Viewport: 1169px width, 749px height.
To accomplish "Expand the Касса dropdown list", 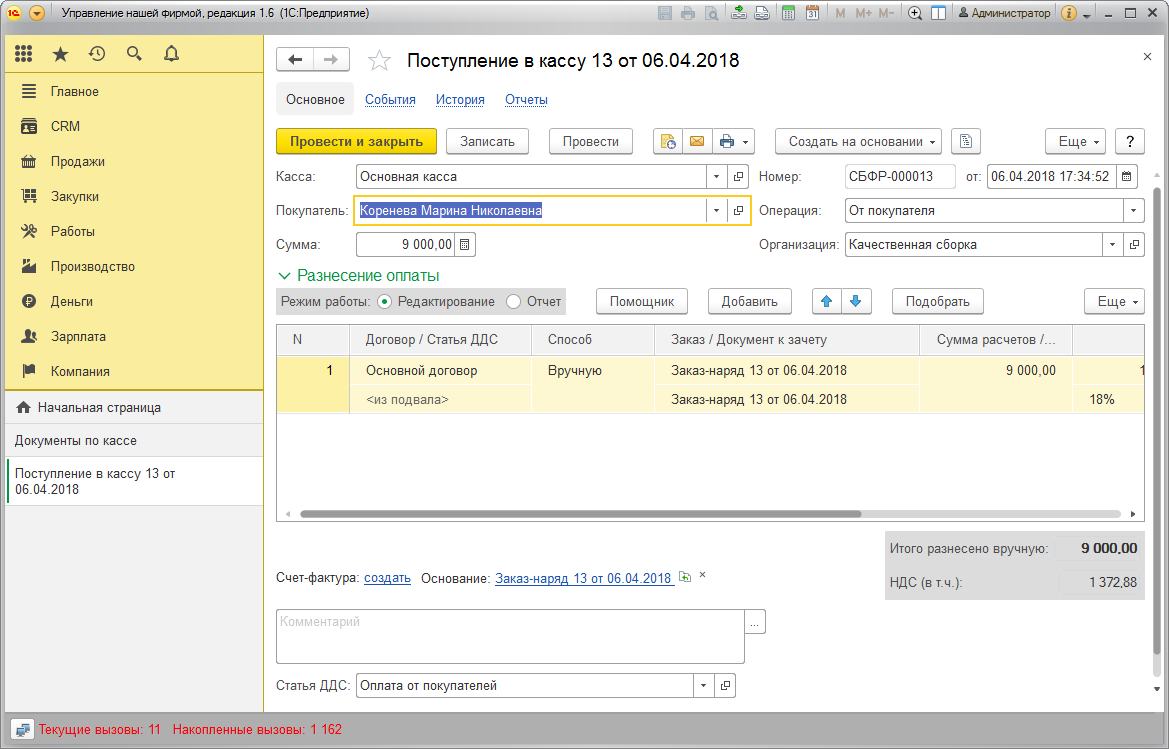I will click(716, 177).
